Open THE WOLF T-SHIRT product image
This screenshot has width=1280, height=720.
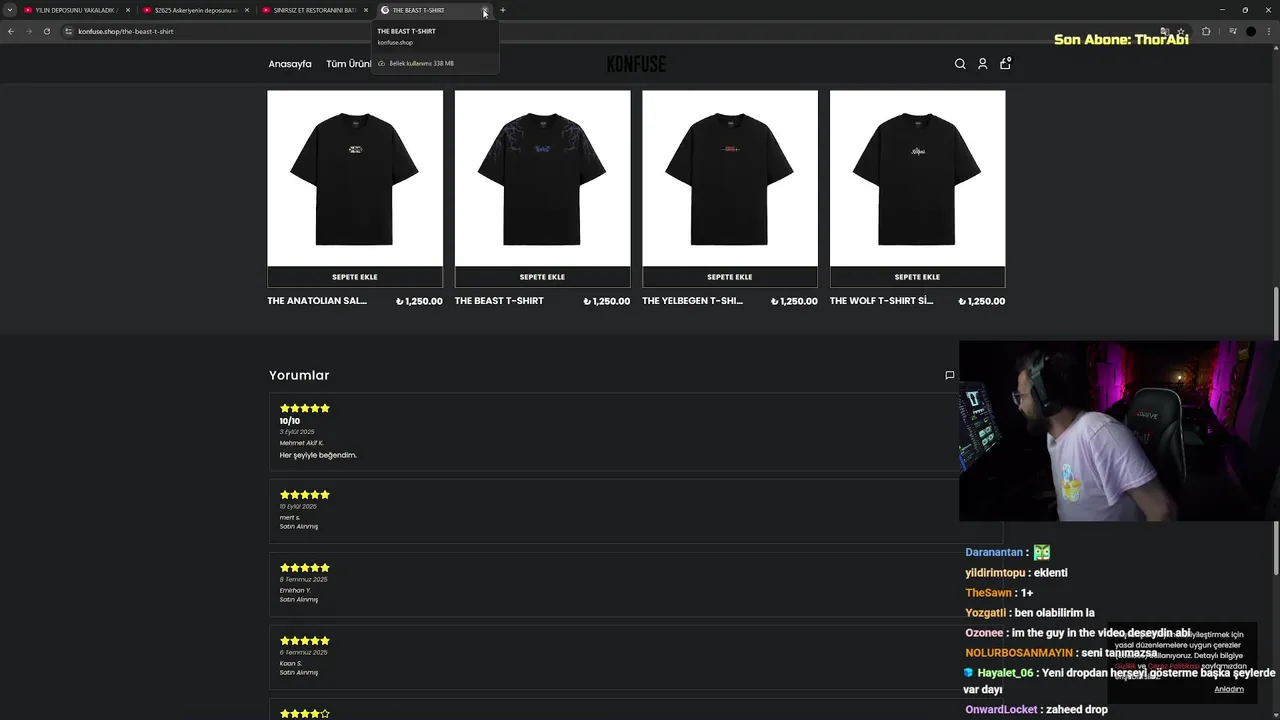tap(917, 178)
